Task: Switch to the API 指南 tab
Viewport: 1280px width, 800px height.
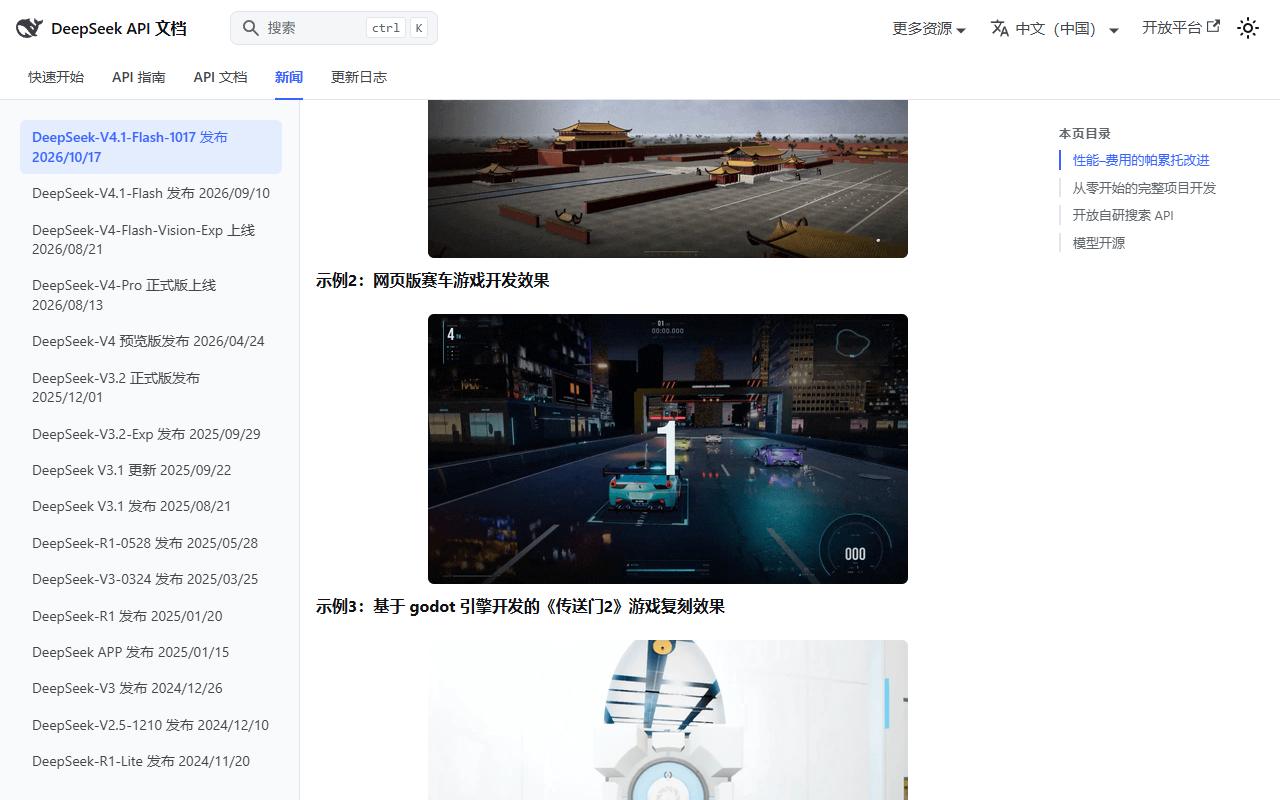Action: [139, 77]
